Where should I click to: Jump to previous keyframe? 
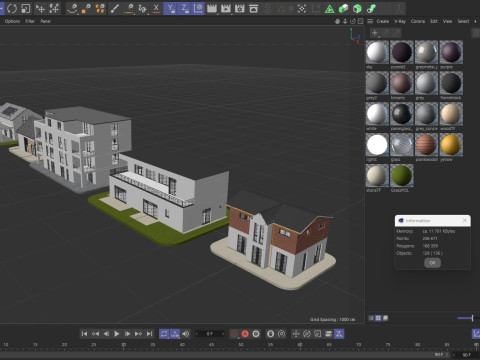[95, 334]
